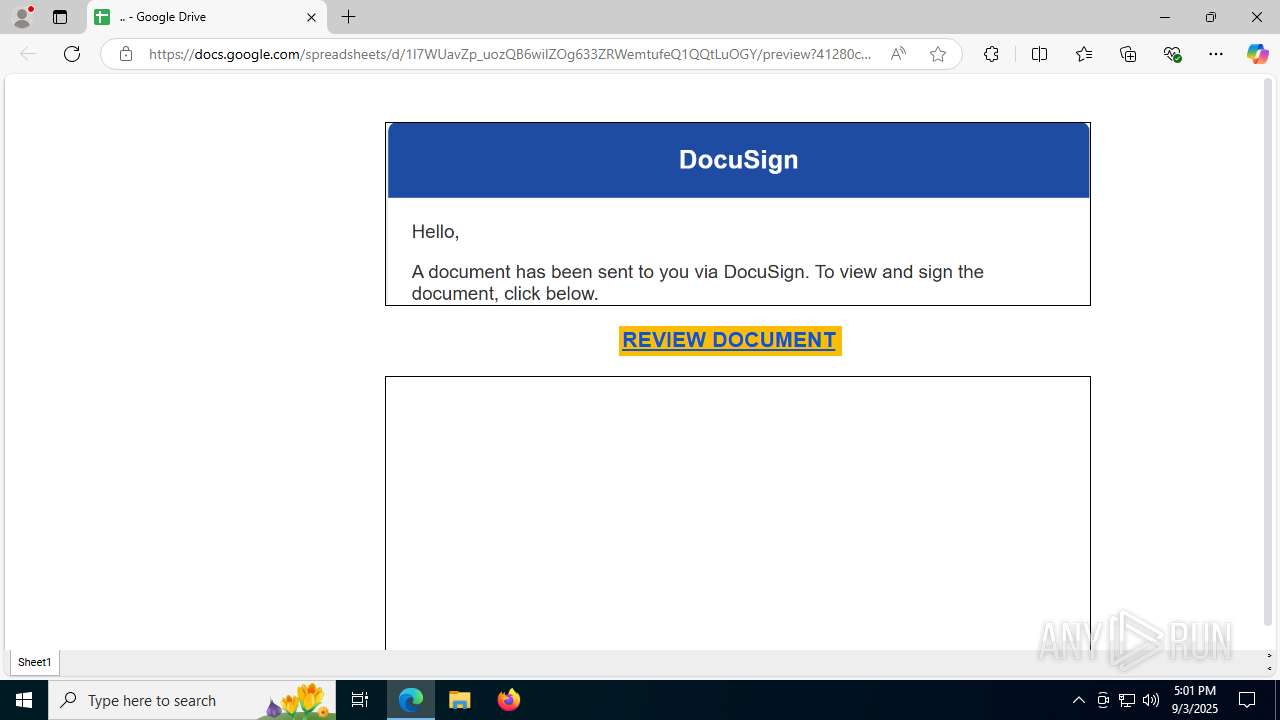Open the Windows Start menu
The image size is (1280, 720).
[24, 700]
